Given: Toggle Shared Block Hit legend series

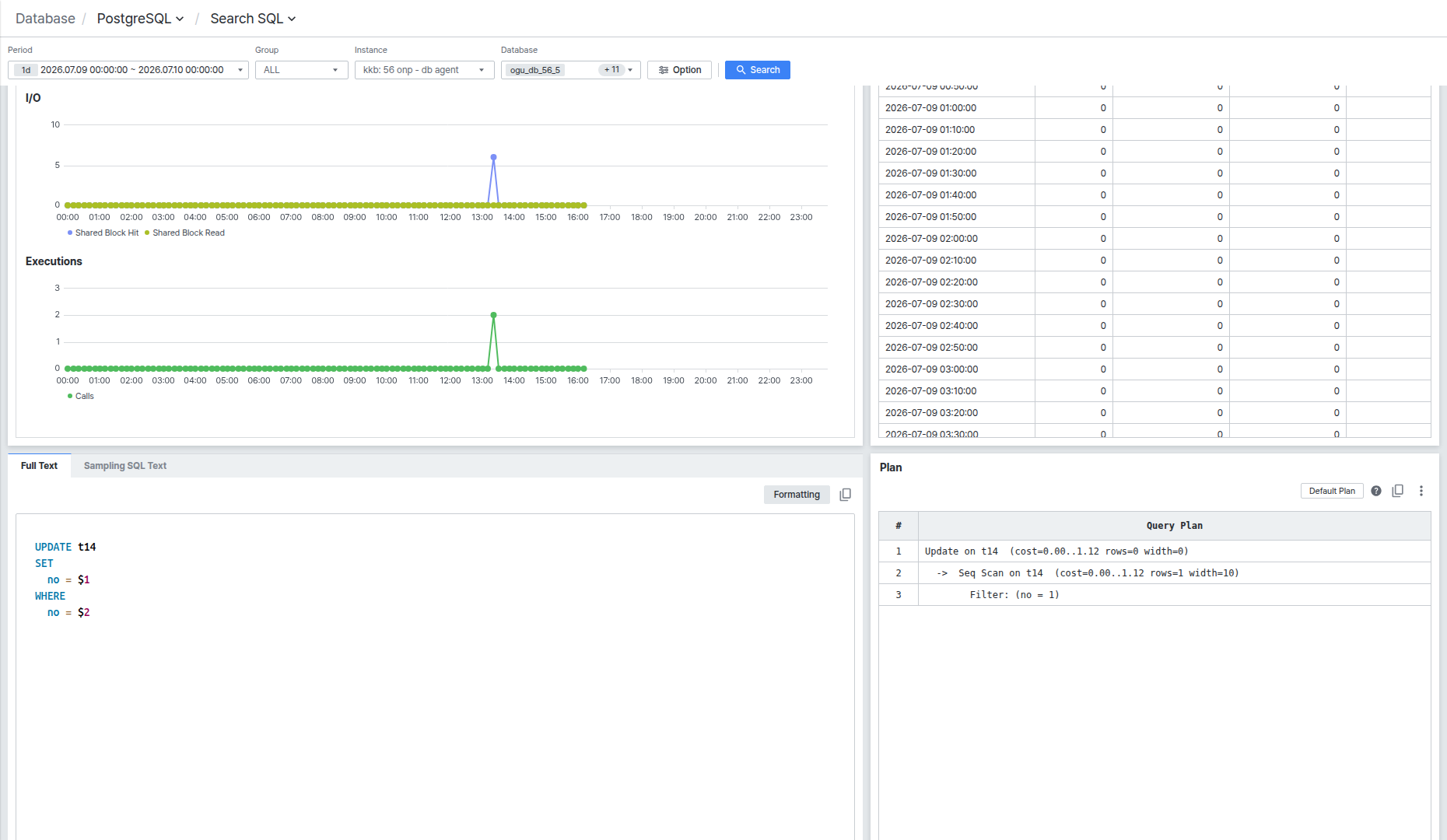Looking at the screenshot, I should (103, 233).
